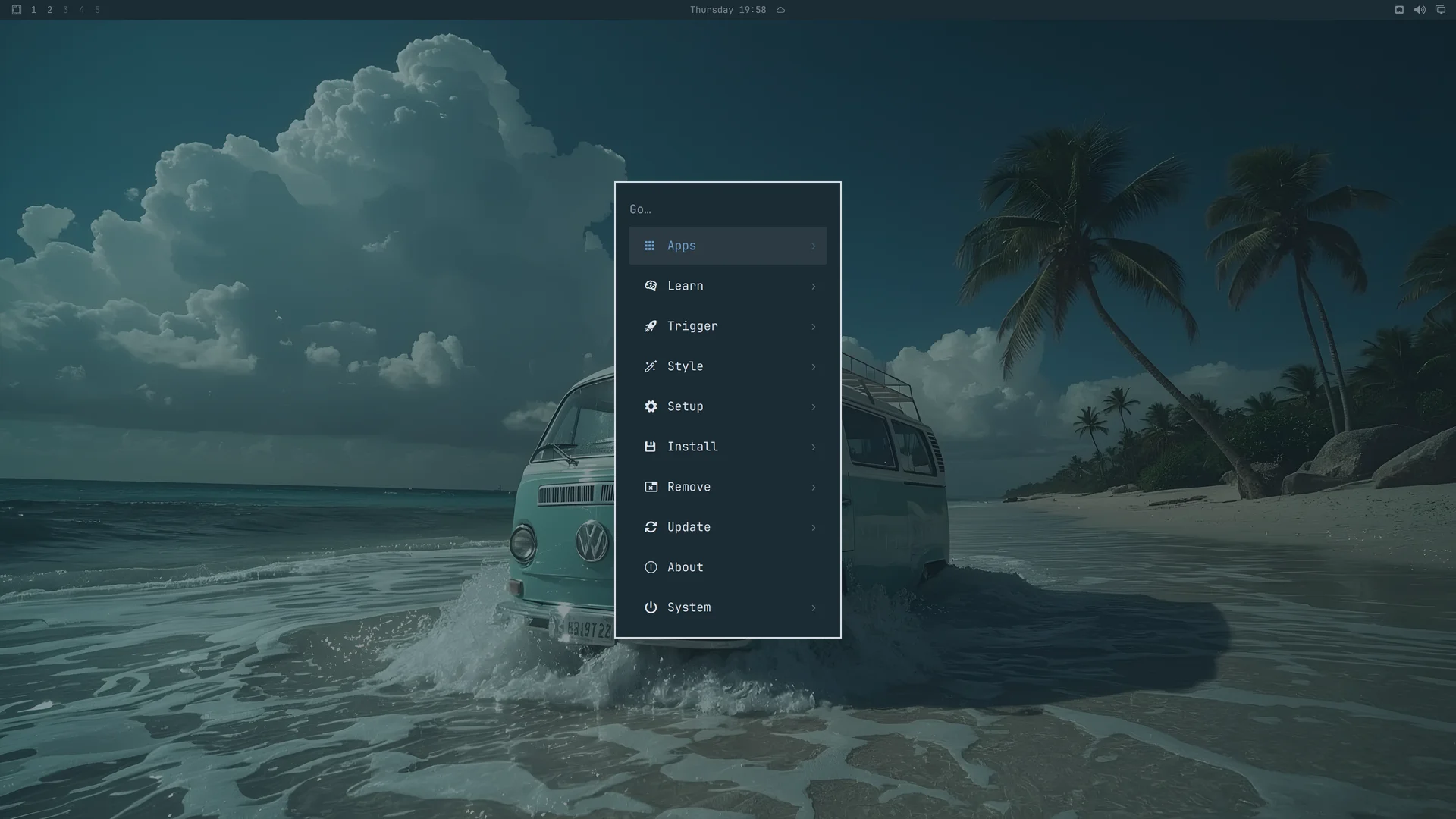
Task: Switch to workspace 4
Action: tap(81, 10)
